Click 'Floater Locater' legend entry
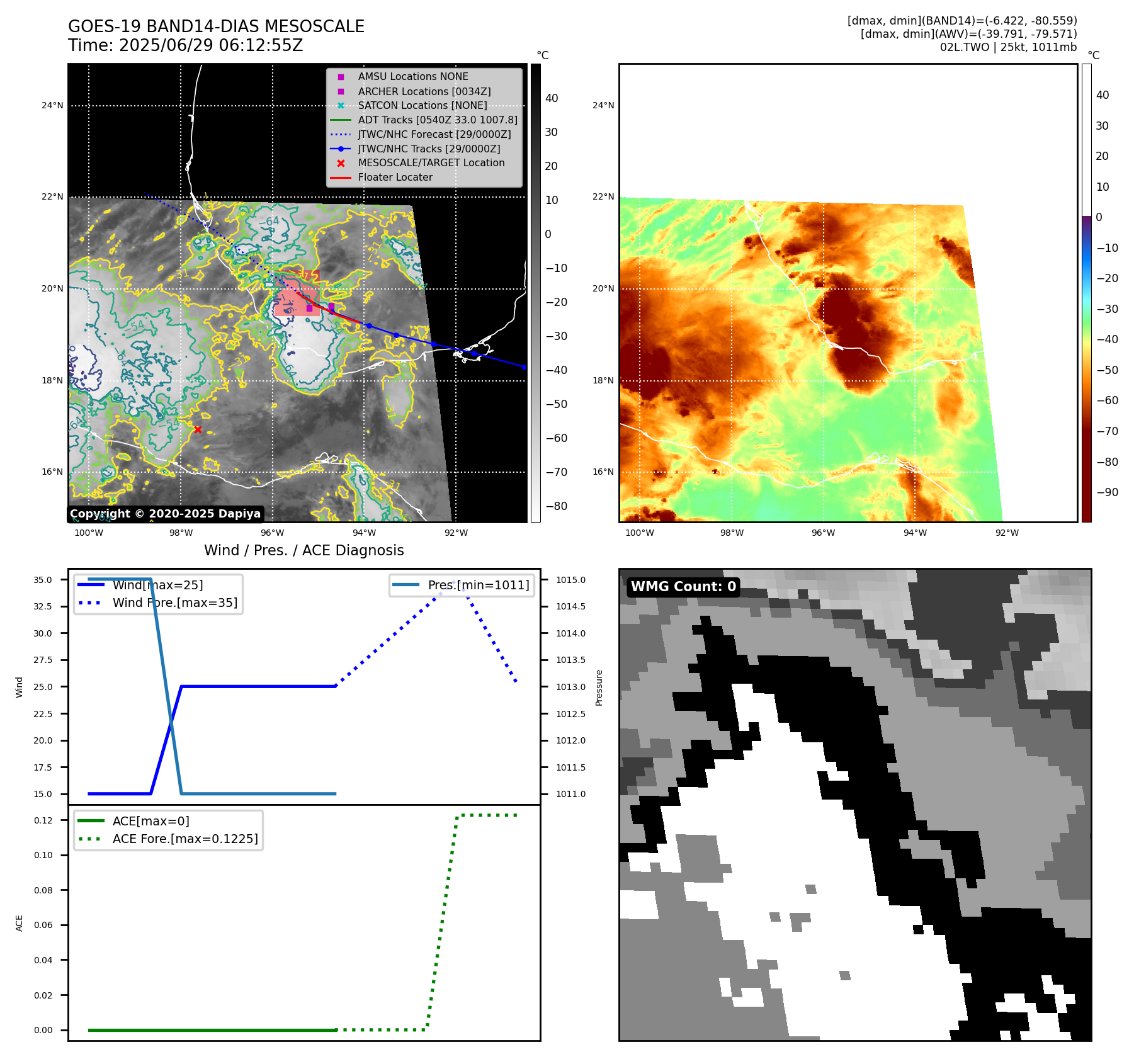This screenshot has height=1064, width=1134. tap(395, 178)
